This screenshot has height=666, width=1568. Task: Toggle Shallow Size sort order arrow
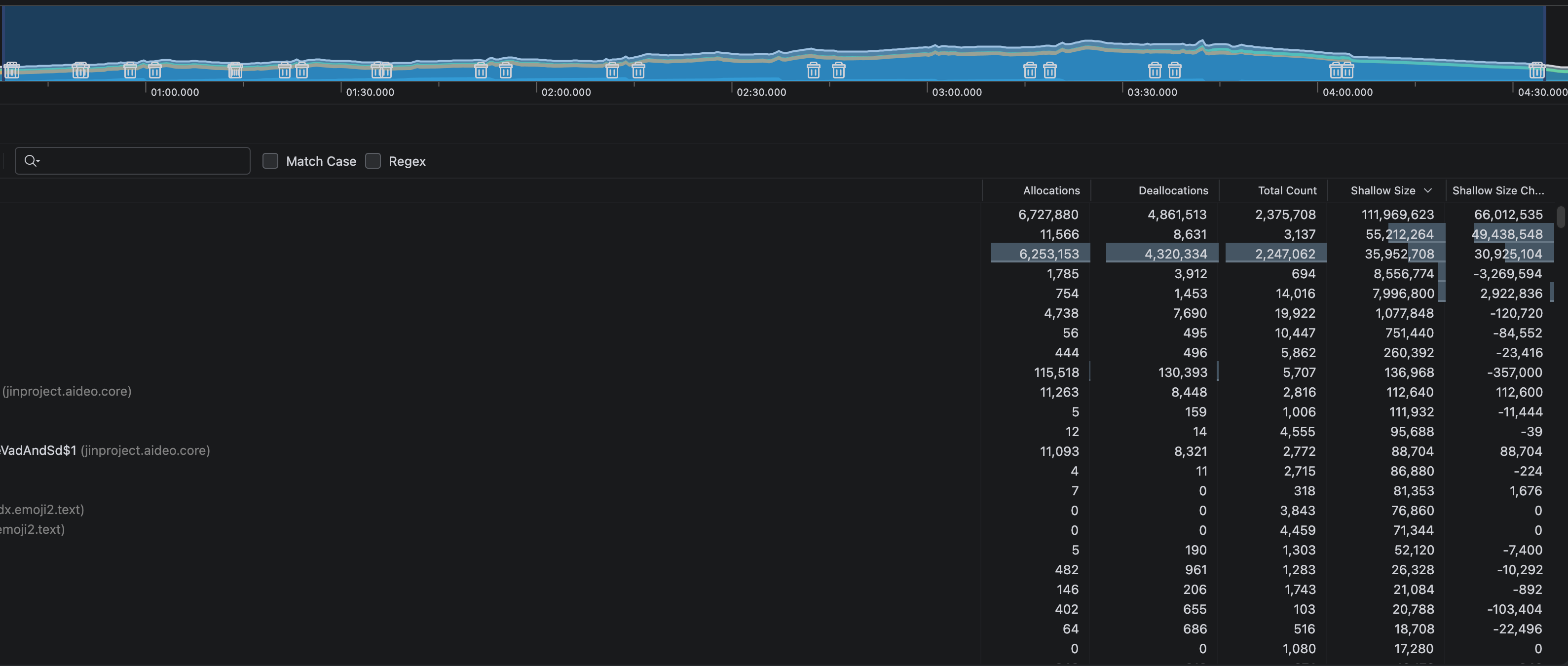(x=1427, y=190)
